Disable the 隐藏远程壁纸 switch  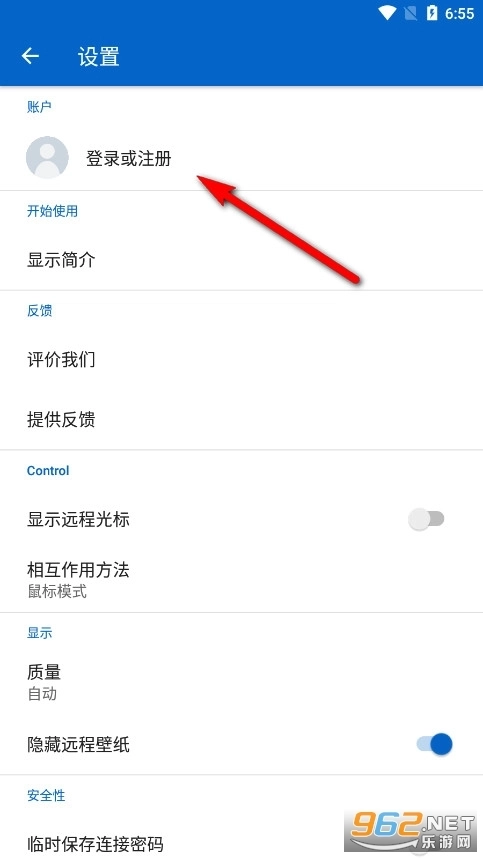click(x=434, y=744)
